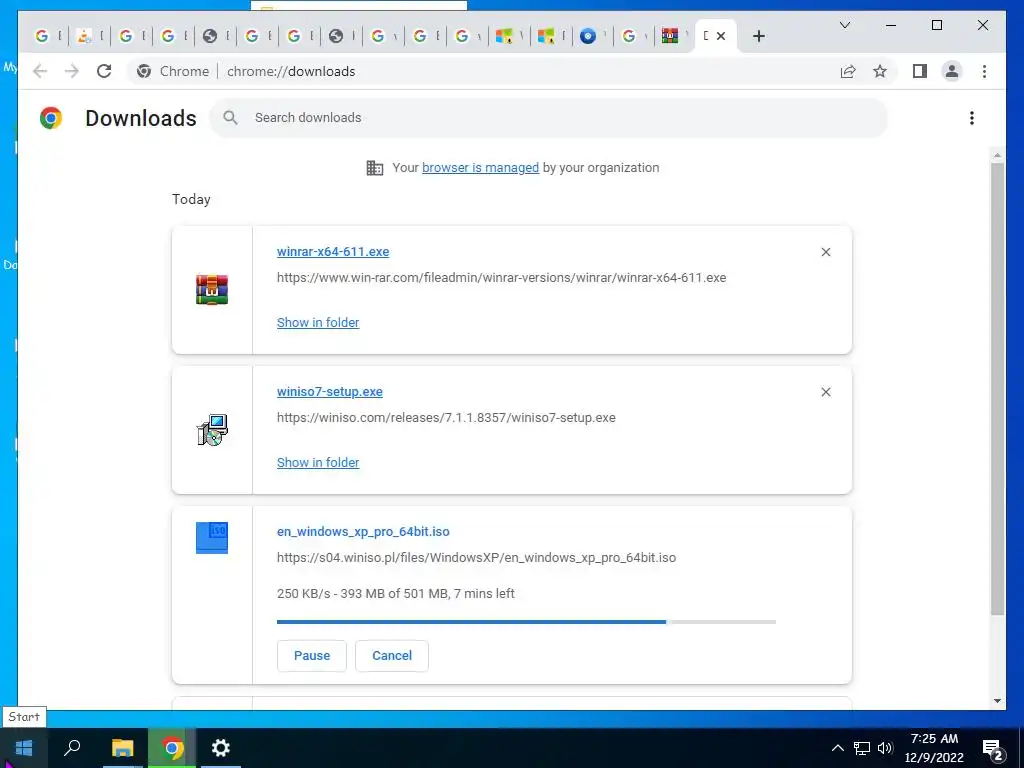The width and height of the screenshot is (1024, 768).
Task: Open the taskbar clock showing 7:25 AM
Action: click(934, 748)
